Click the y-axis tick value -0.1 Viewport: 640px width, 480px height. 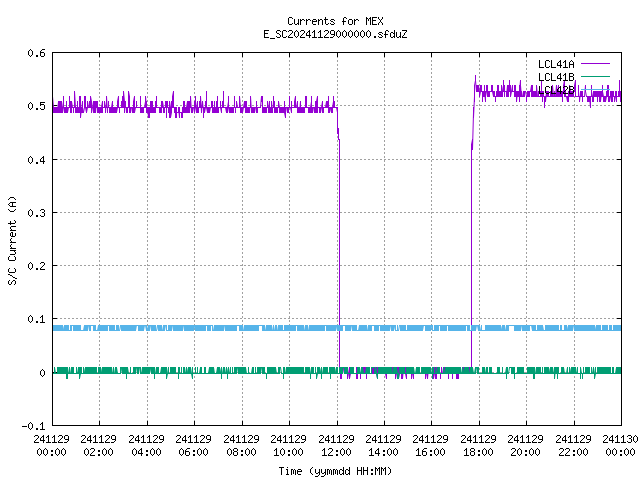click(33, 426)
